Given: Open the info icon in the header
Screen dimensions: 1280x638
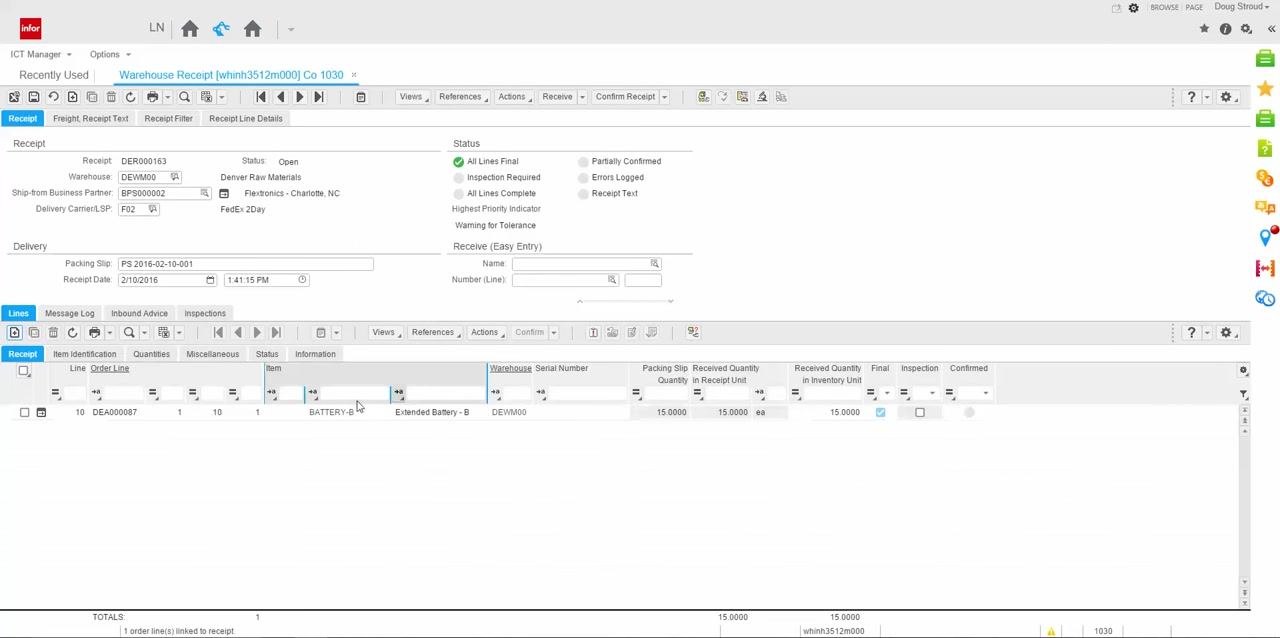Looking at the screenshot, I should pyautogui.click(x=1225, y=29).
